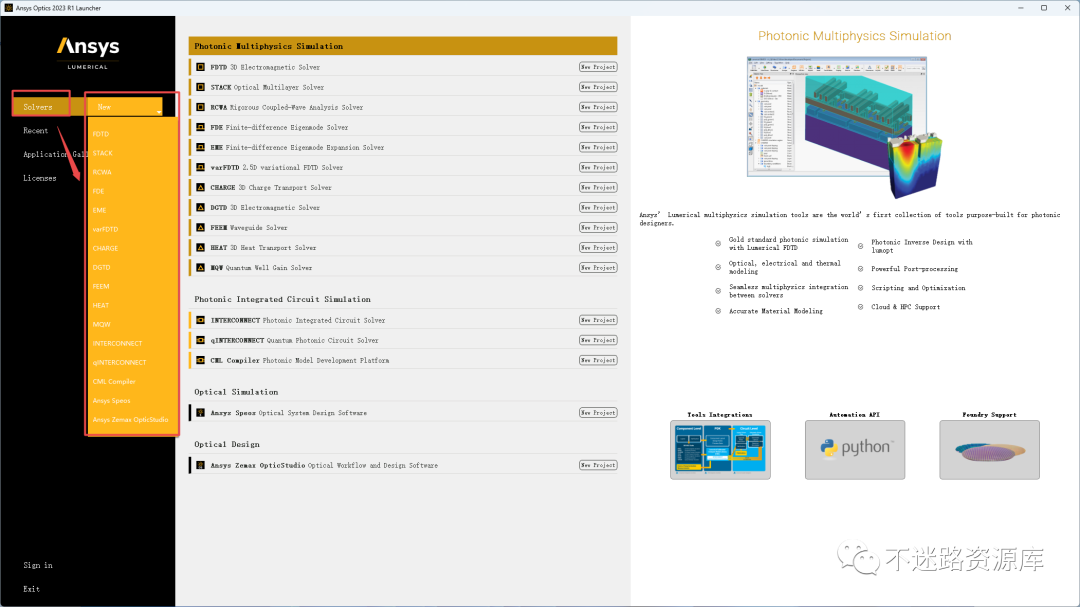Open the New dropdown button
Screen dimensions: 1080x607
[125, 106]
